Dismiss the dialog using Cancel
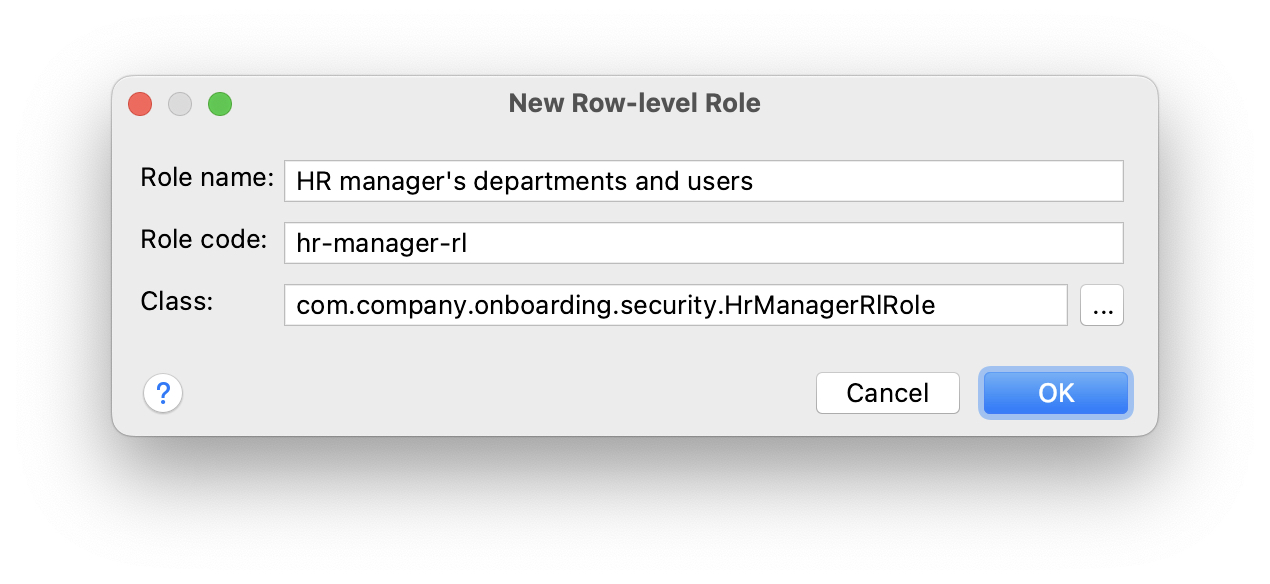Screen dimensions: 1270x584 point(887,392)
